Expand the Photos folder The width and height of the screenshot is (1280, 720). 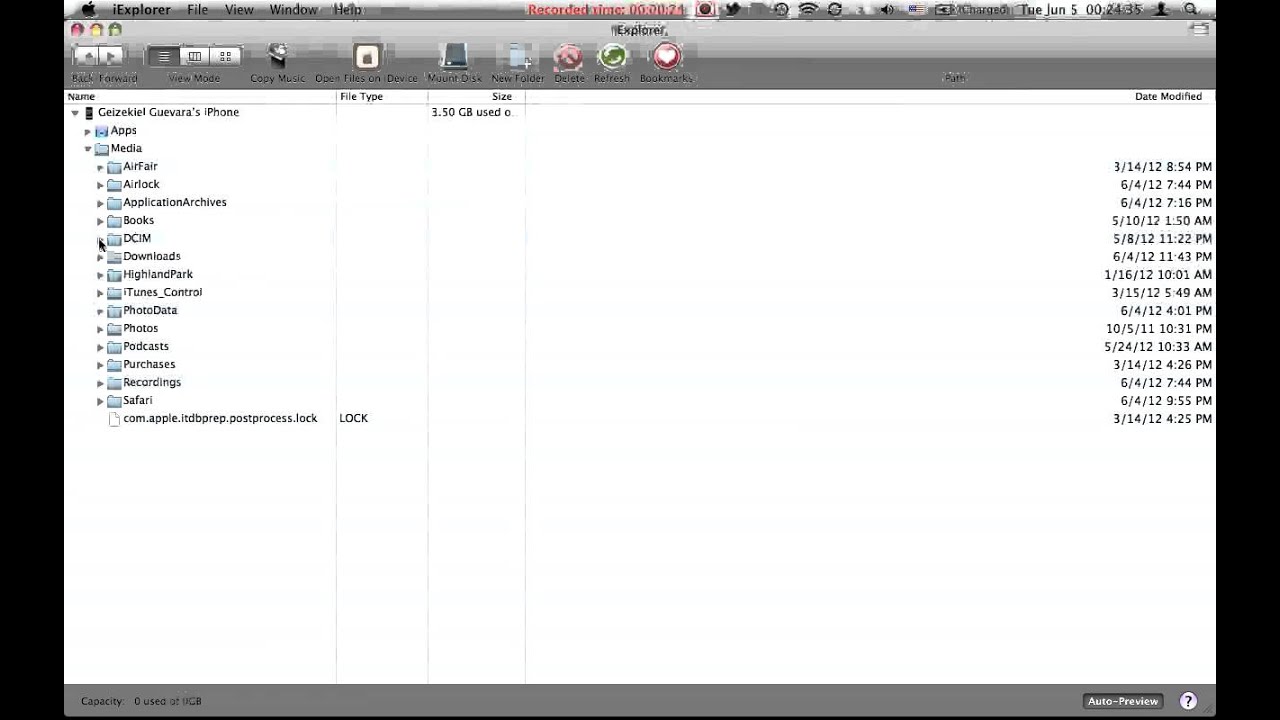[101, 329]
